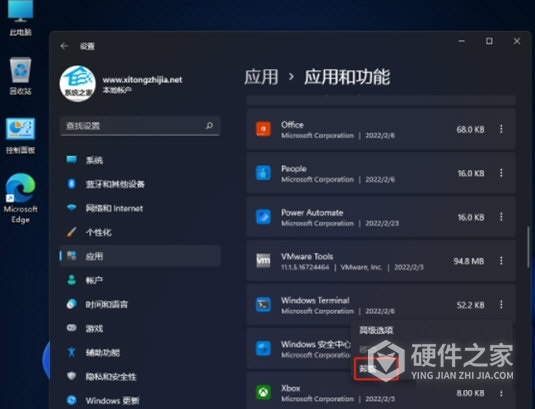Screen dimensions: 535x409
Task: Click the Windows 安全中心 app icon
Action: click(263, 349)
